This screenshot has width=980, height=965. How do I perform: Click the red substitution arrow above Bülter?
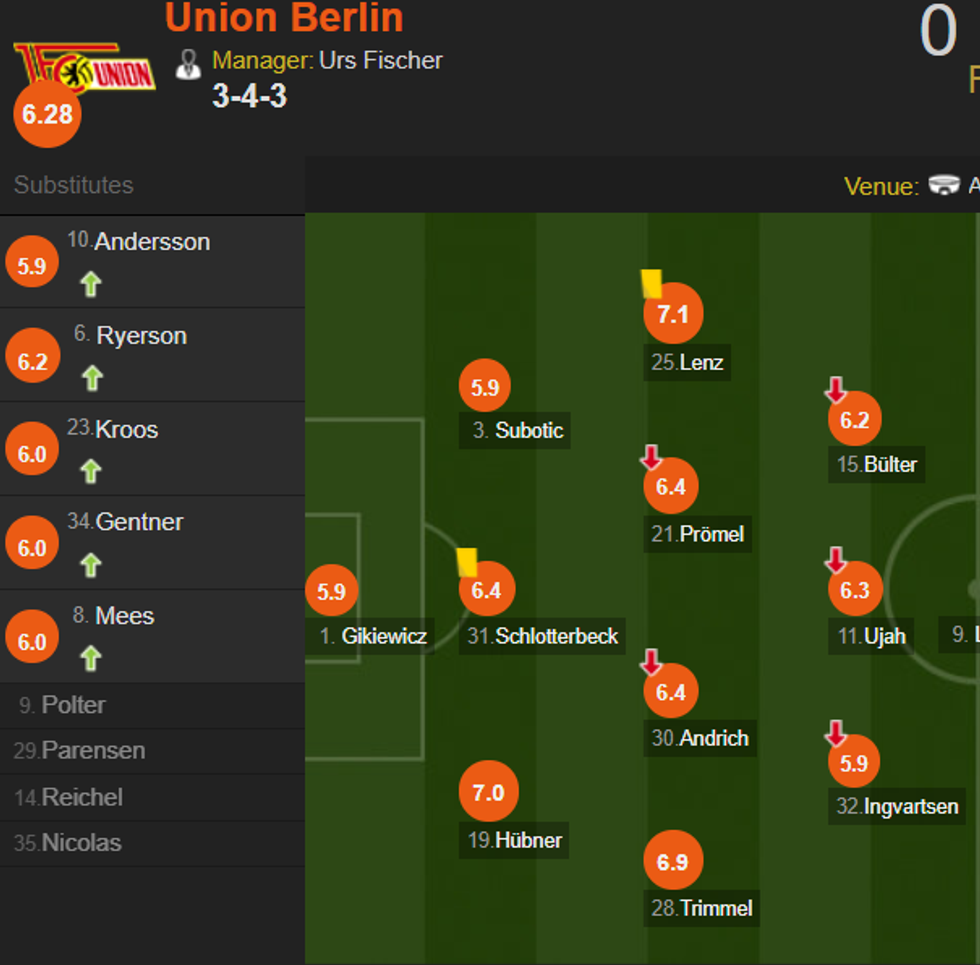[835, 389]
